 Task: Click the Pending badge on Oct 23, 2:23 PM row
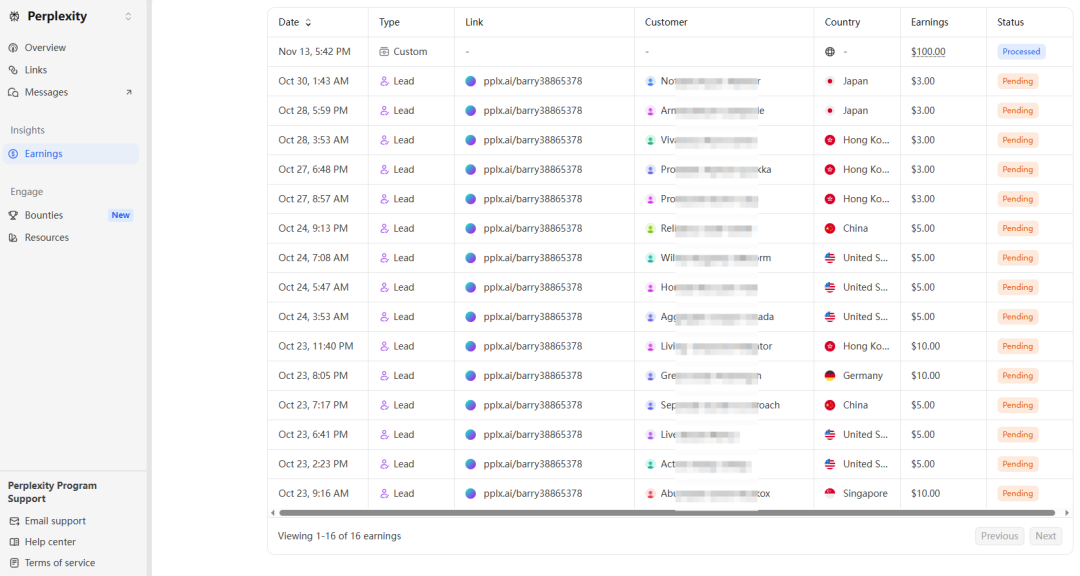pyautogui.click(x=1017, y=464)
